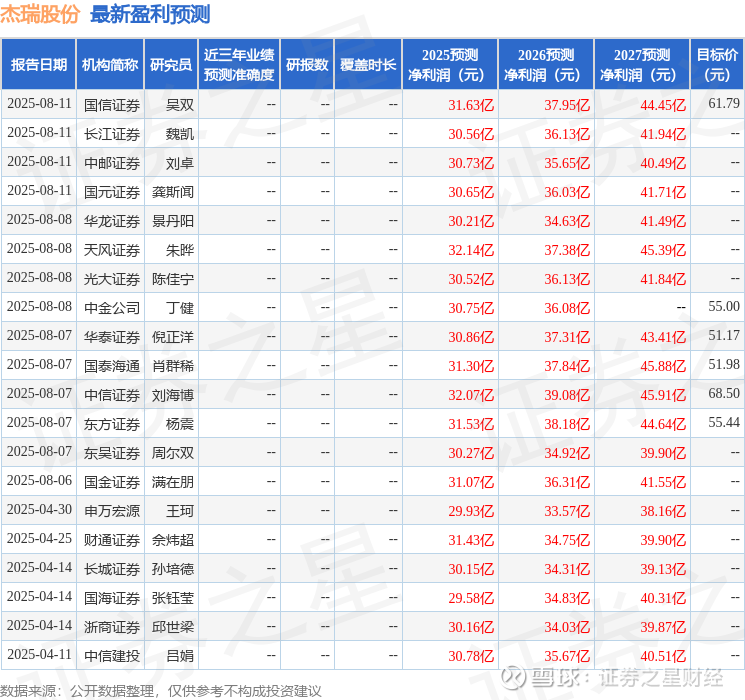Select the 中信建投 cell

[x=112, y=656]
